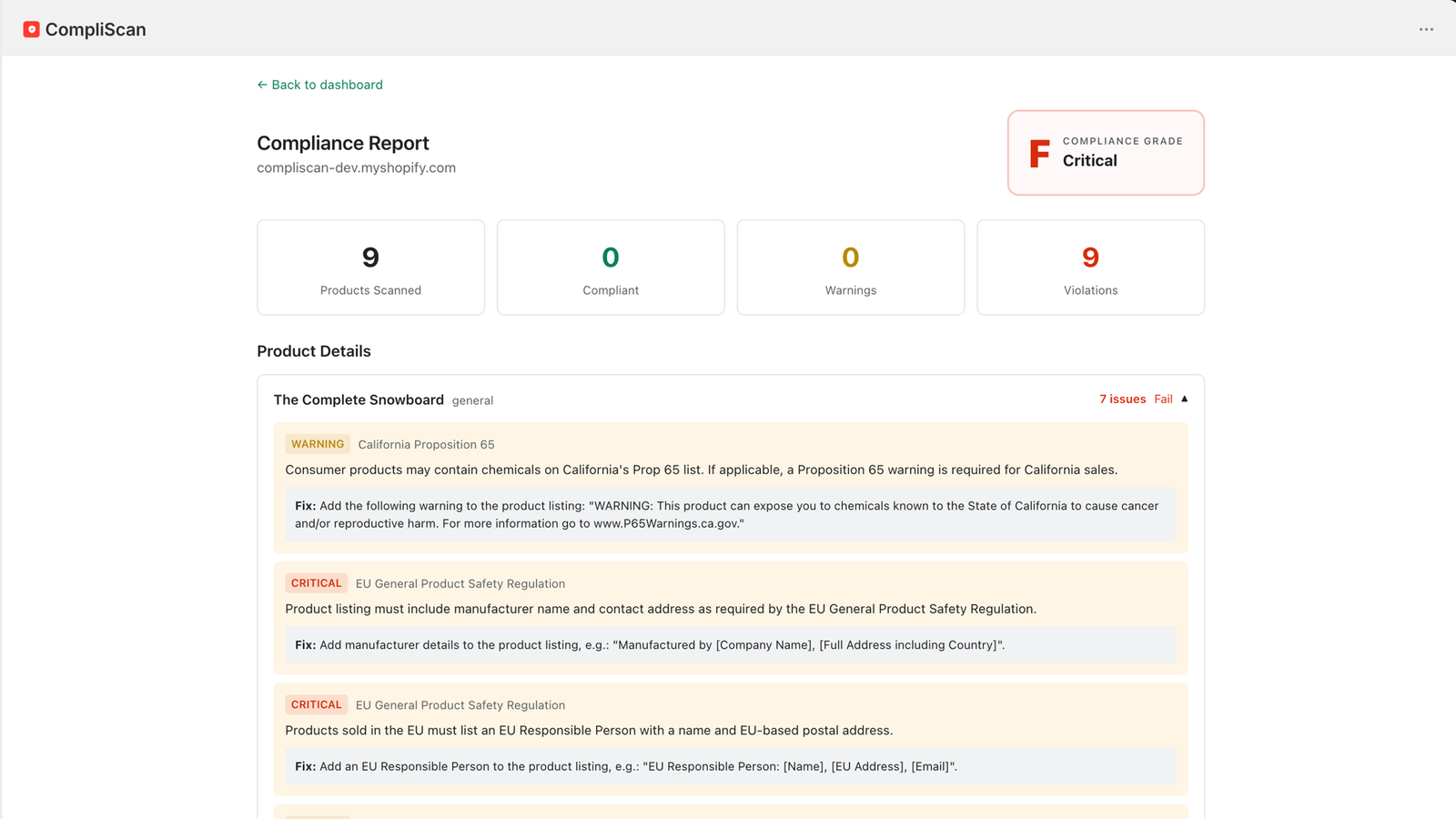The height and width of the screenshot is (819, 1456).
Task: Click the CRITICAL badge for EU Responsible Person issue
Action: click(x=317, y=704)
